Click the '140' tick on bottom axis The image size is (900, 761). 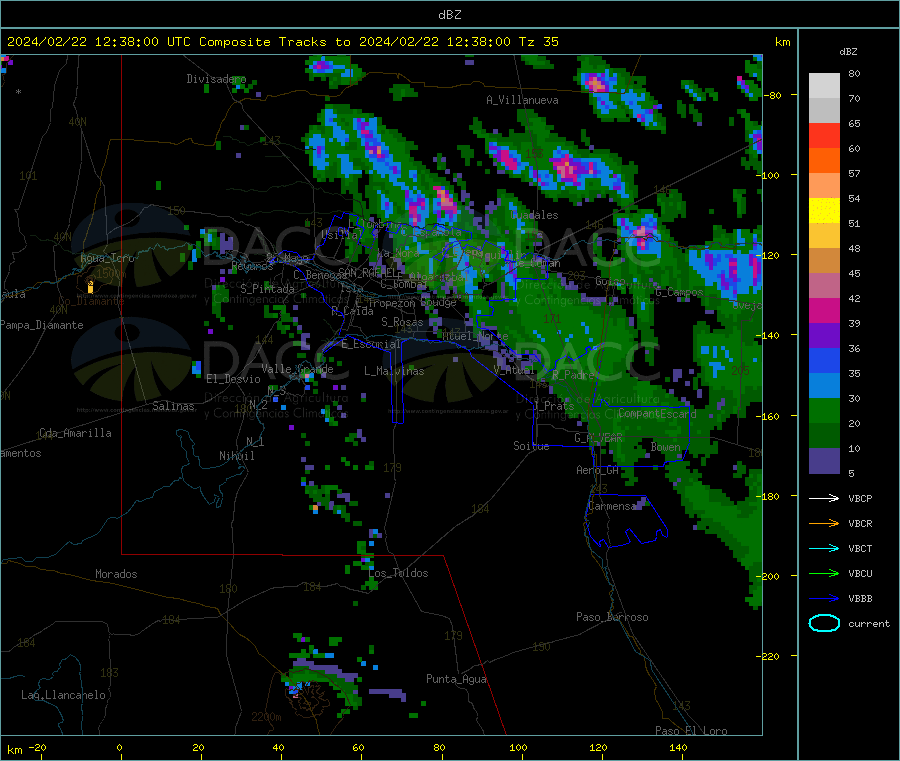click(x=678, y=748)
